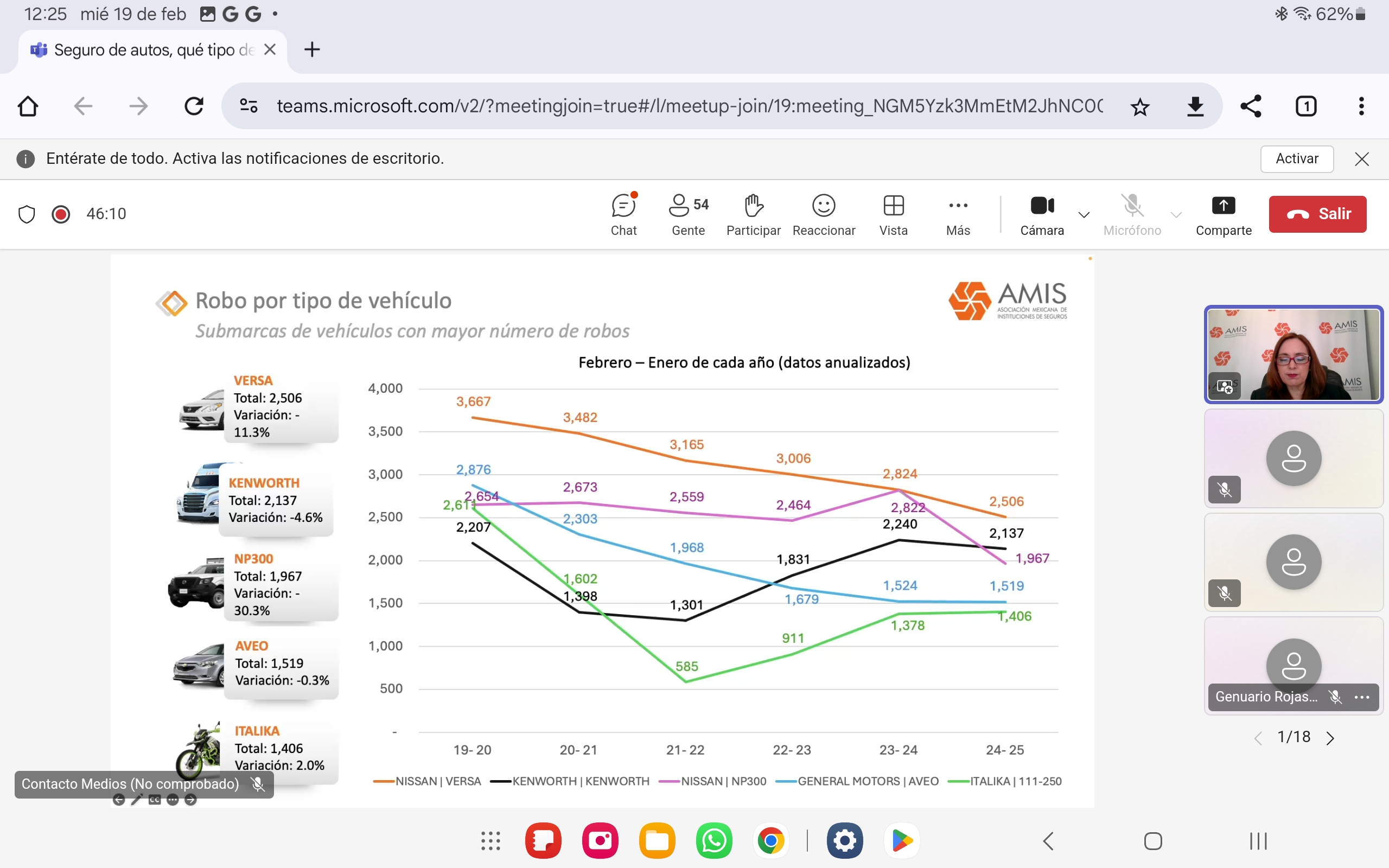This screenshot has height=868, width=1389.
Task: Open the meeting Chat panel
Action: pyautogui.click(x=623, y=215)
